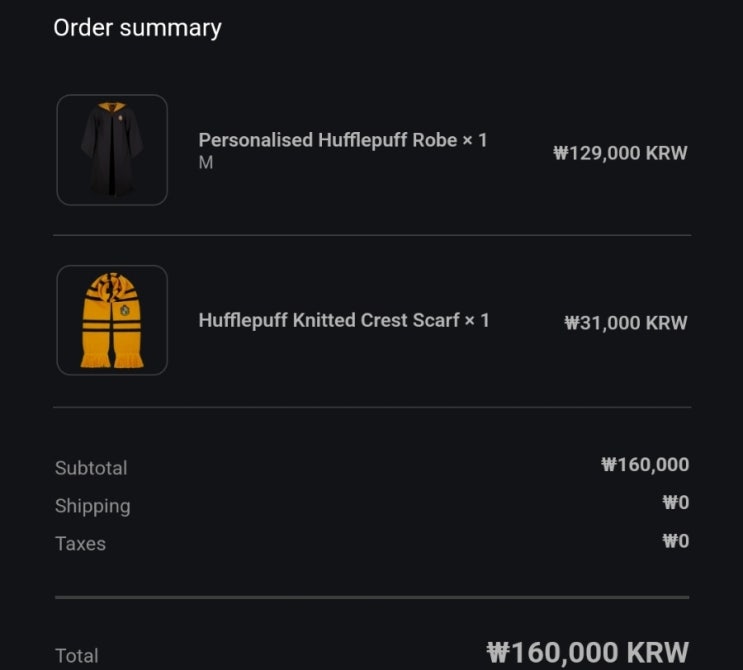Select the ₩0 shipping cost value
Screen dimensions: 743x670
pos(676,503)
